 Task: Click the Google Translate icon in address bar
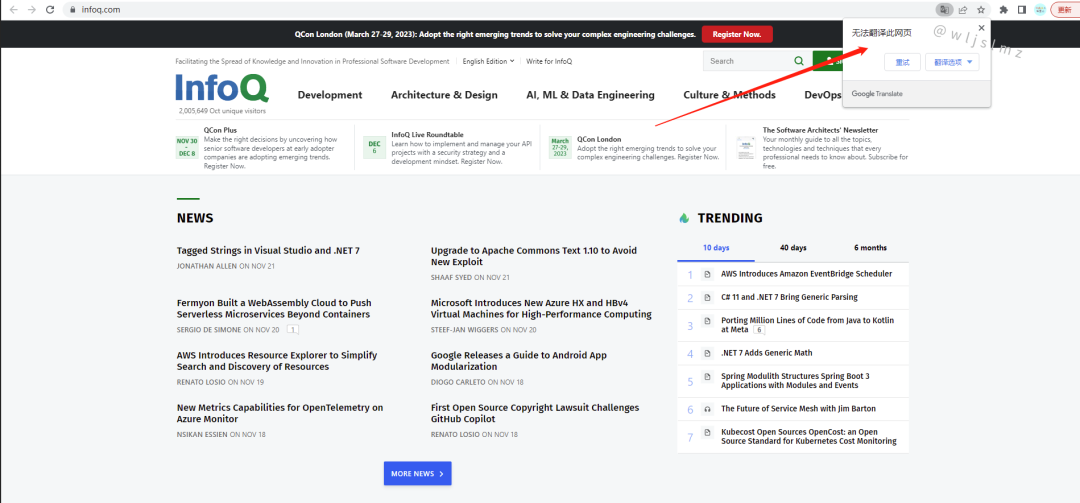coord(944,10)
